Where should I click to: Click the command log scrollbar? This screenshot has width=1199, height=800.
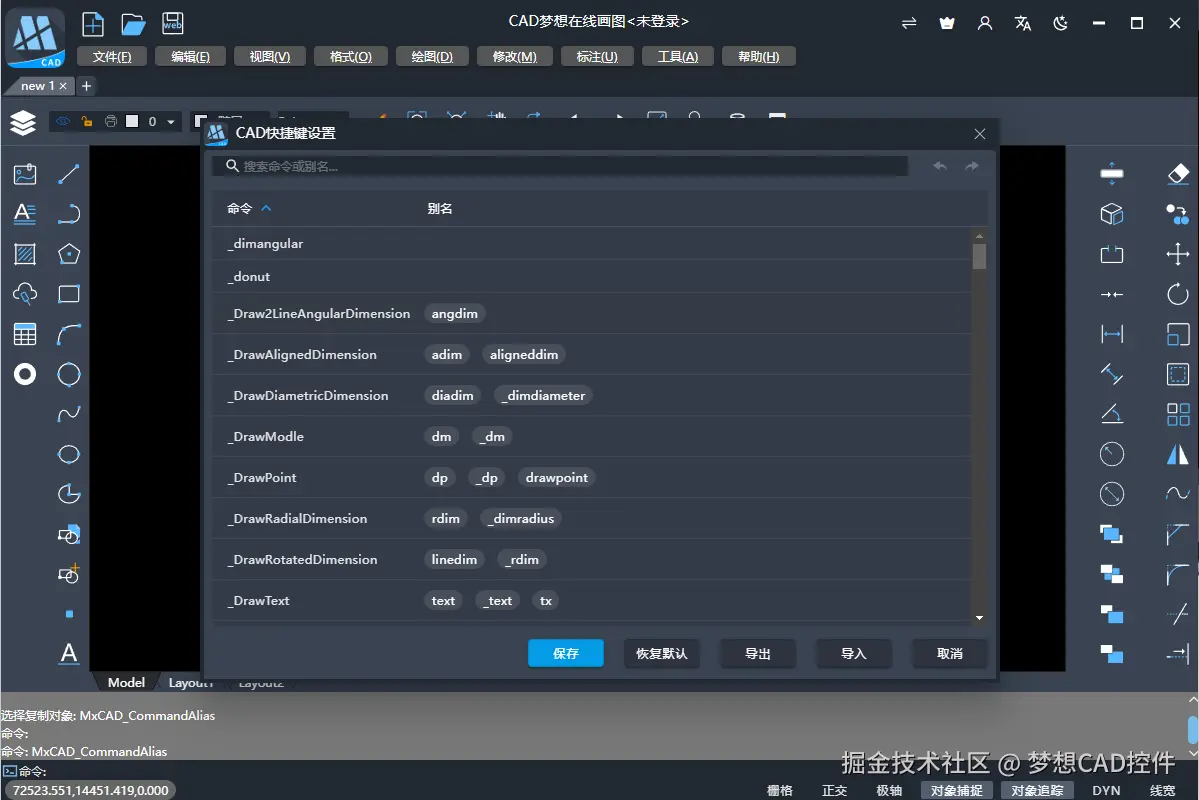[1193, 728]
